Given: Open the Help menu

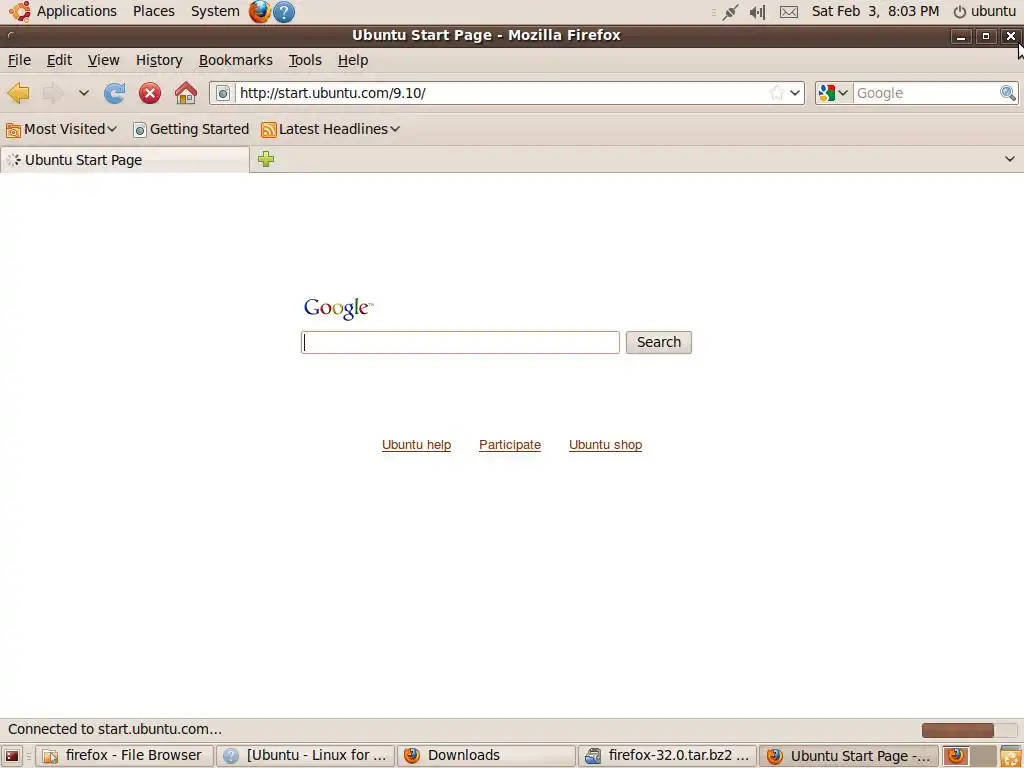Looking at the screenshot, I should pyautogui.click(x=353, y=60).
